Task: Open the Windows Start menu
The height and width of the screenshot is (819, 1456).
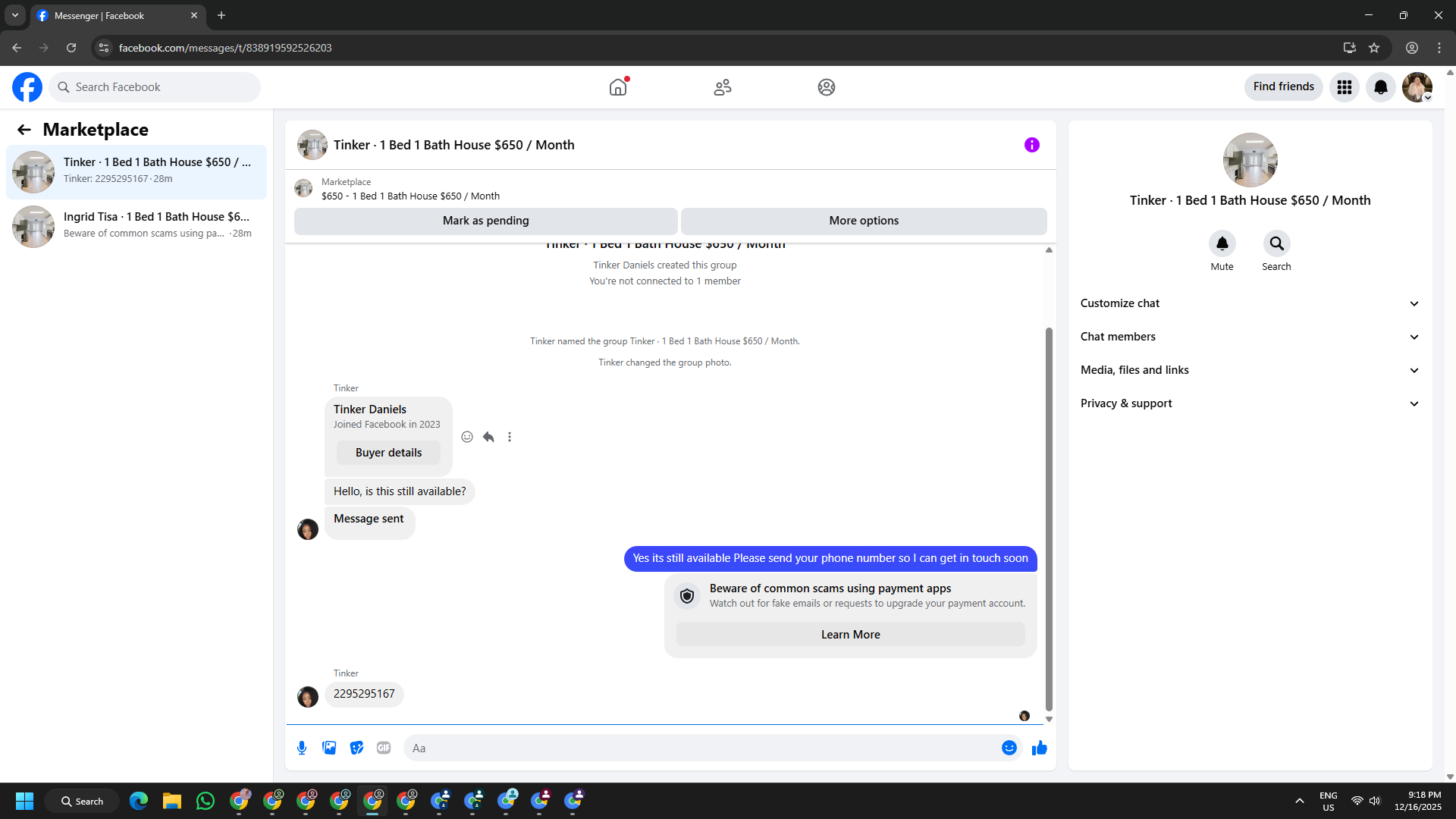Action: [24, 801]
